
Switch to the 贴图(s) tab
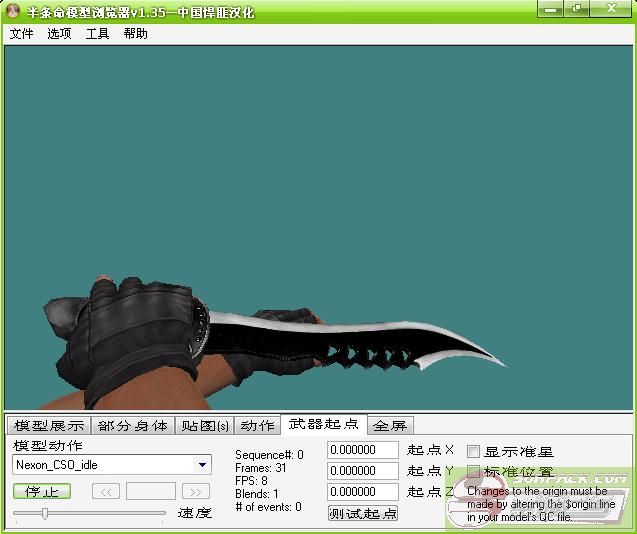pos(205,425)
